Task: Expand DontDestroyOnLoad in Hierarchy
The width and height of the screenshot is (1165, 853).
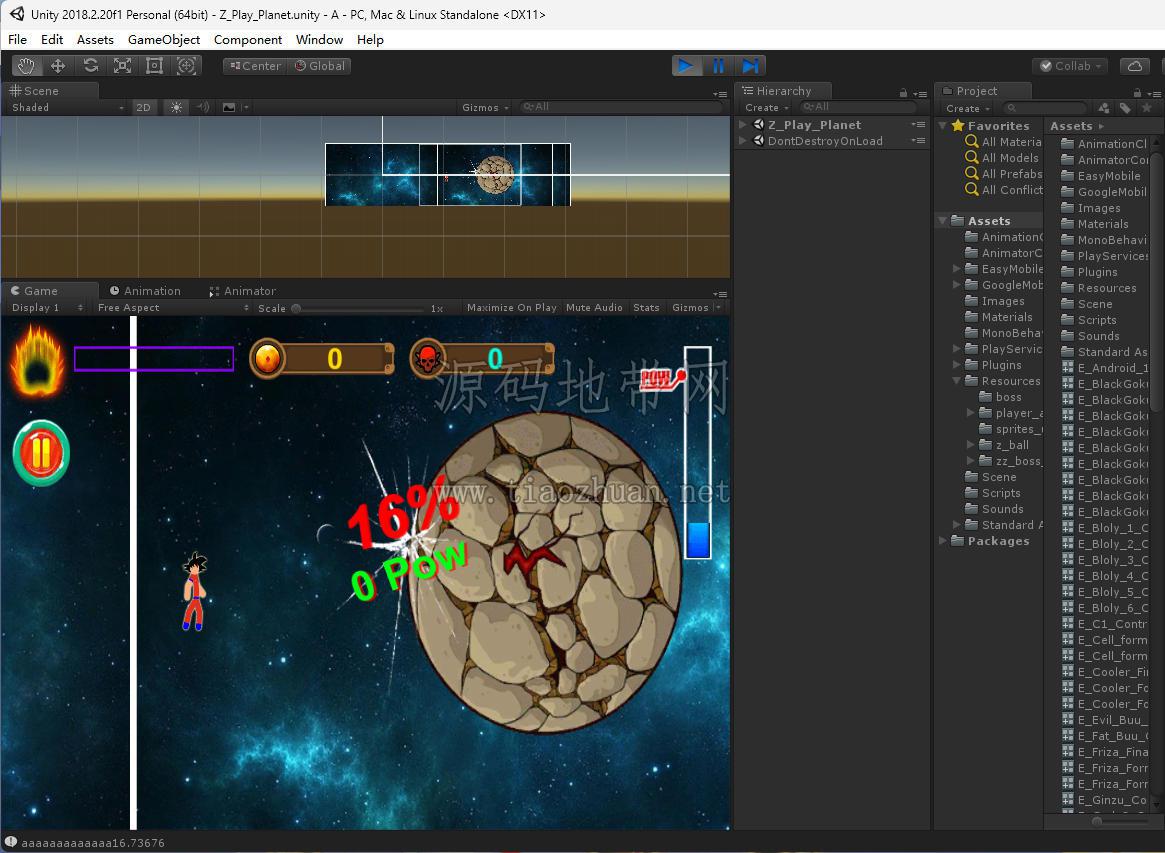Action: point(742,141)
